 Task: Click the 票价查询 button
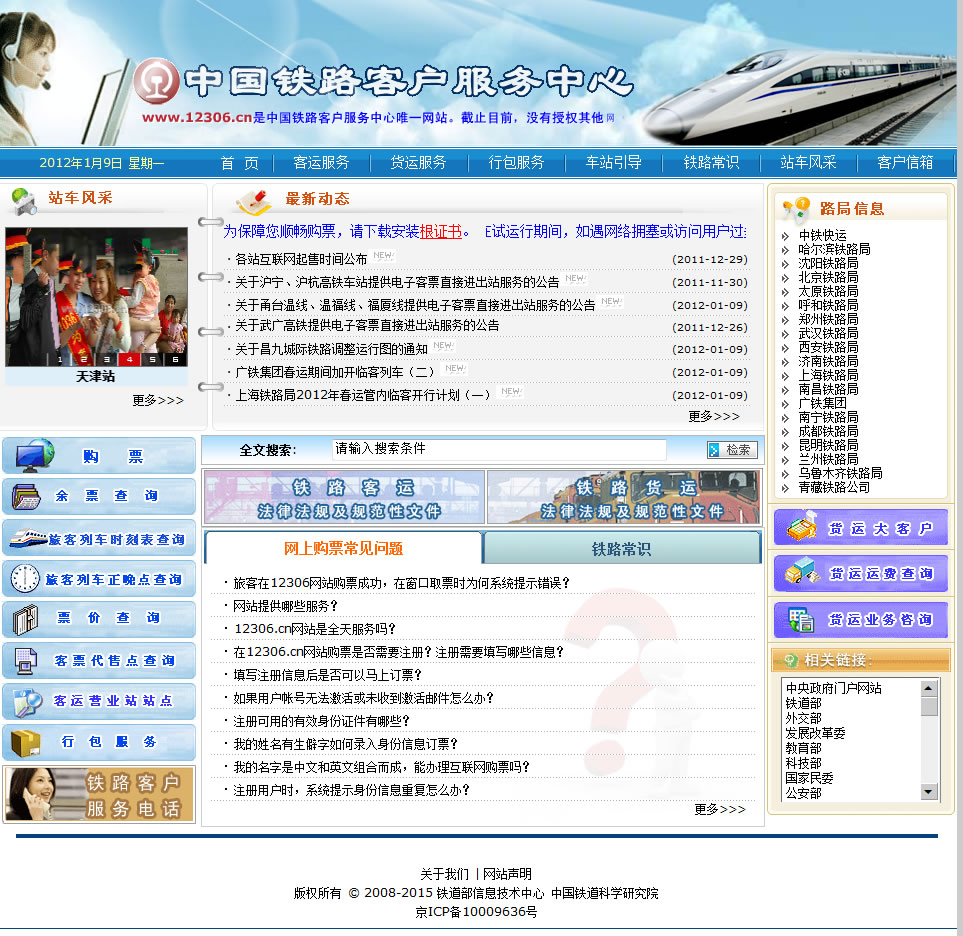(x=99, y=619)
